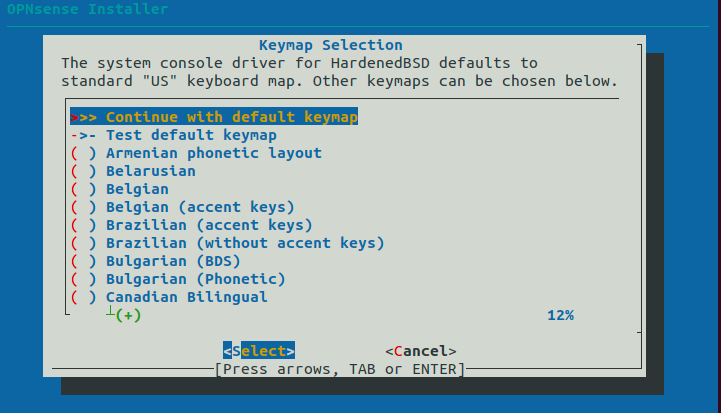Click the 'OPNsense Installer' header text
Screen dimensions: 721x413
click(x=88, y=9)
